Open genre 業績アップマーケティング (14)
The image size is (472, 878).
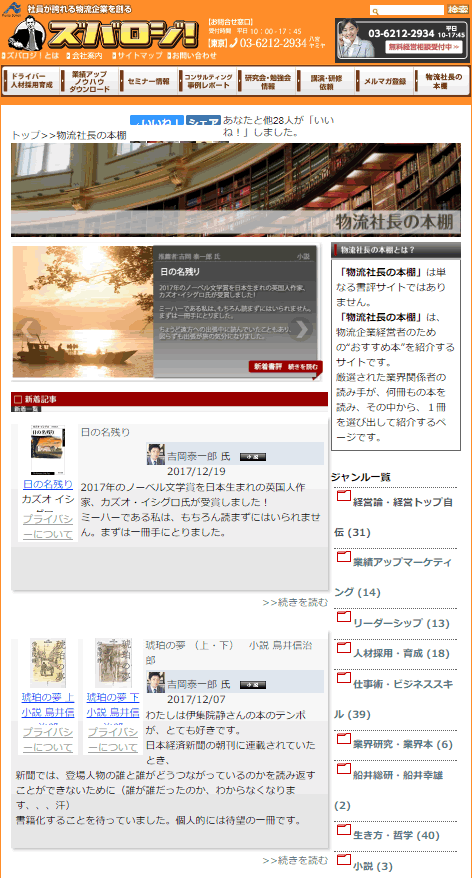coord(393,577)
